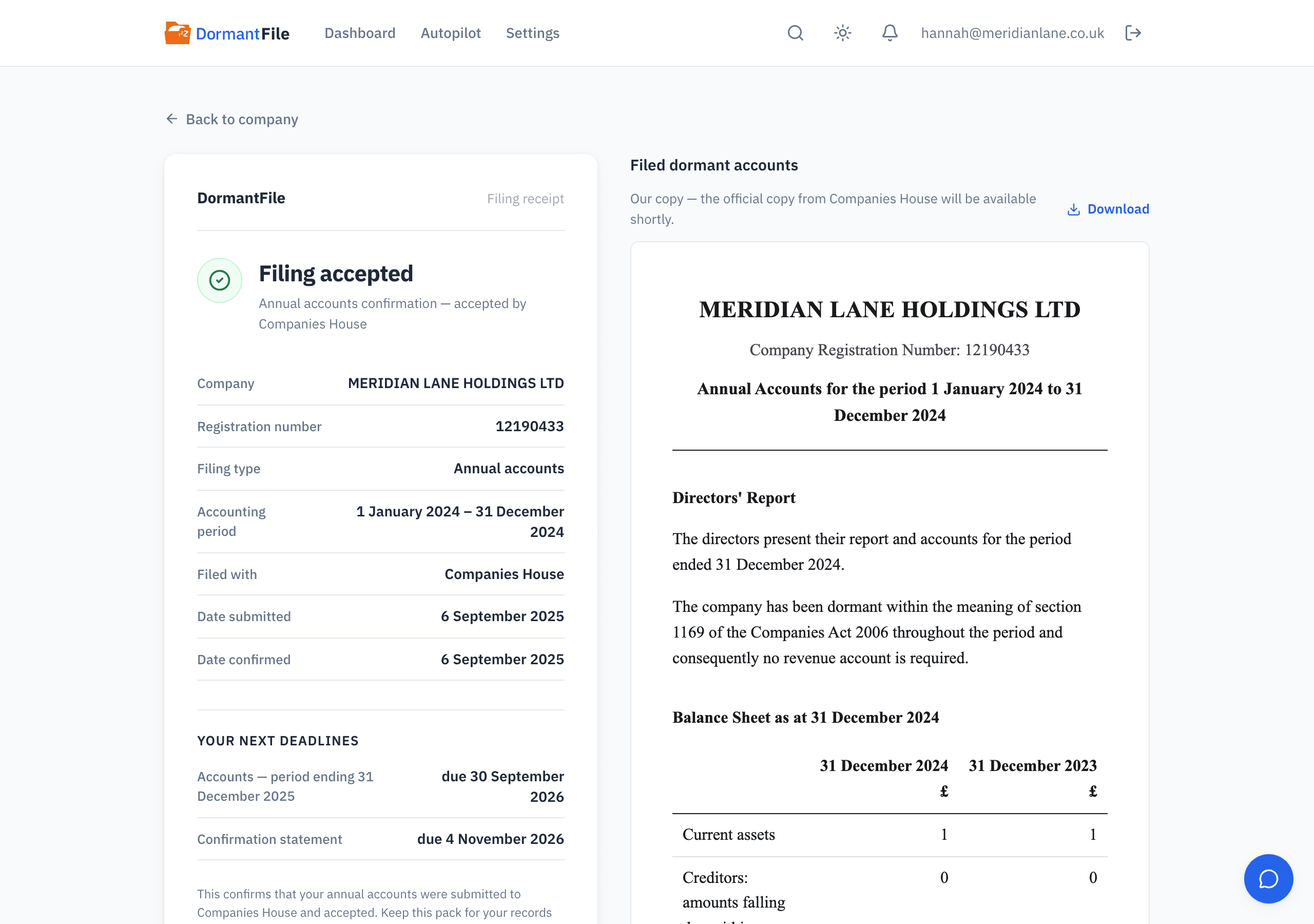Select 'Filing receipt' label text
Viewport: 1314px width, 924px height.
pyautogui.click(x=526, y=199)
